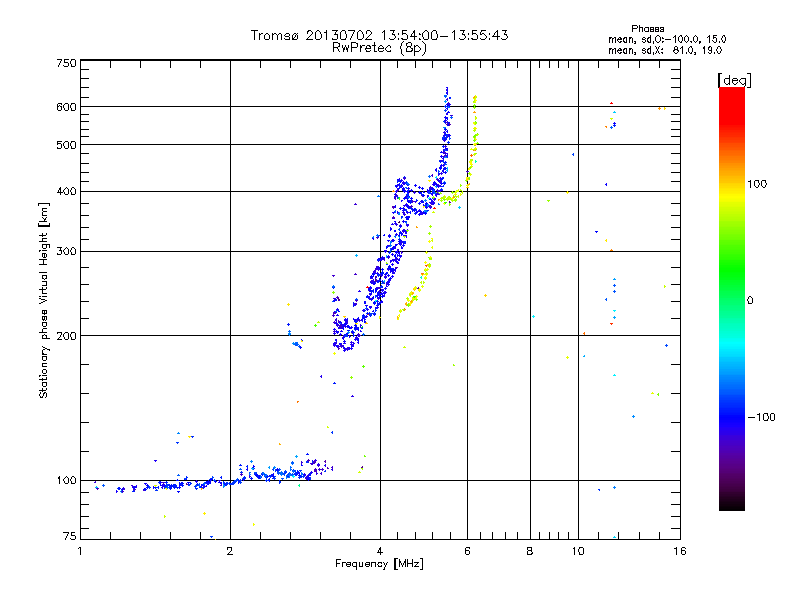Click the x-axis tick label "8"
Screen dimensions: 800x600
click(530, 551)
